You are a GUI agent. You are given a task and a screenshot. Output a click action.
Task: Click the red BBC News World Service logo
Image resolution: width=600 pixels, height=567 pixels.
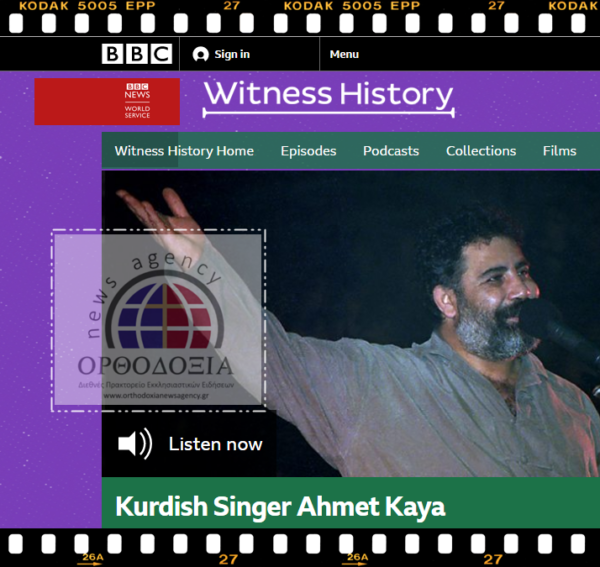pos(107,101)
